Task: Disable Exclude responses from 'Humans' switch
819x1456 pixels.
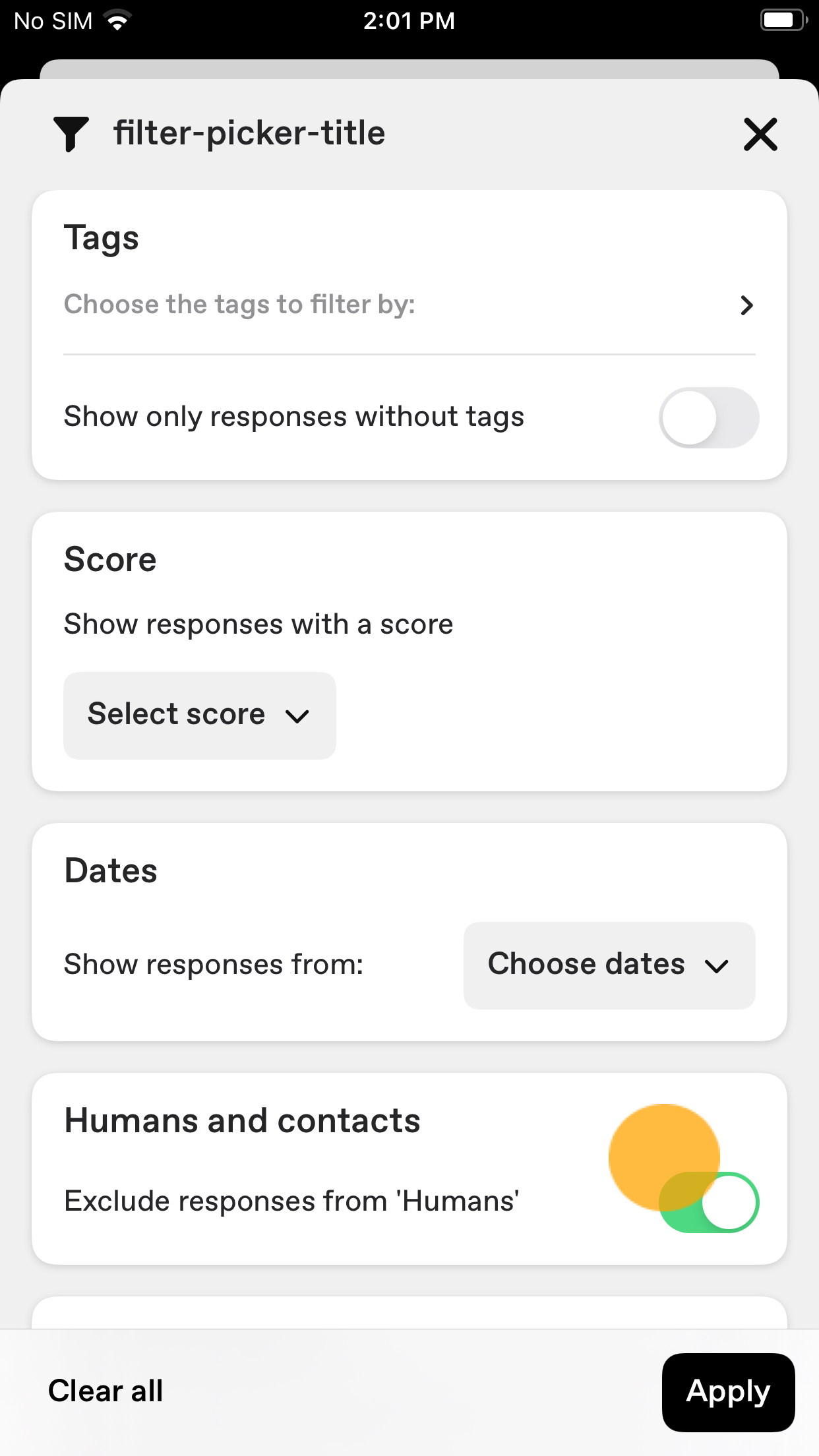Action: pyautogui.click(x=709, y=1202)
